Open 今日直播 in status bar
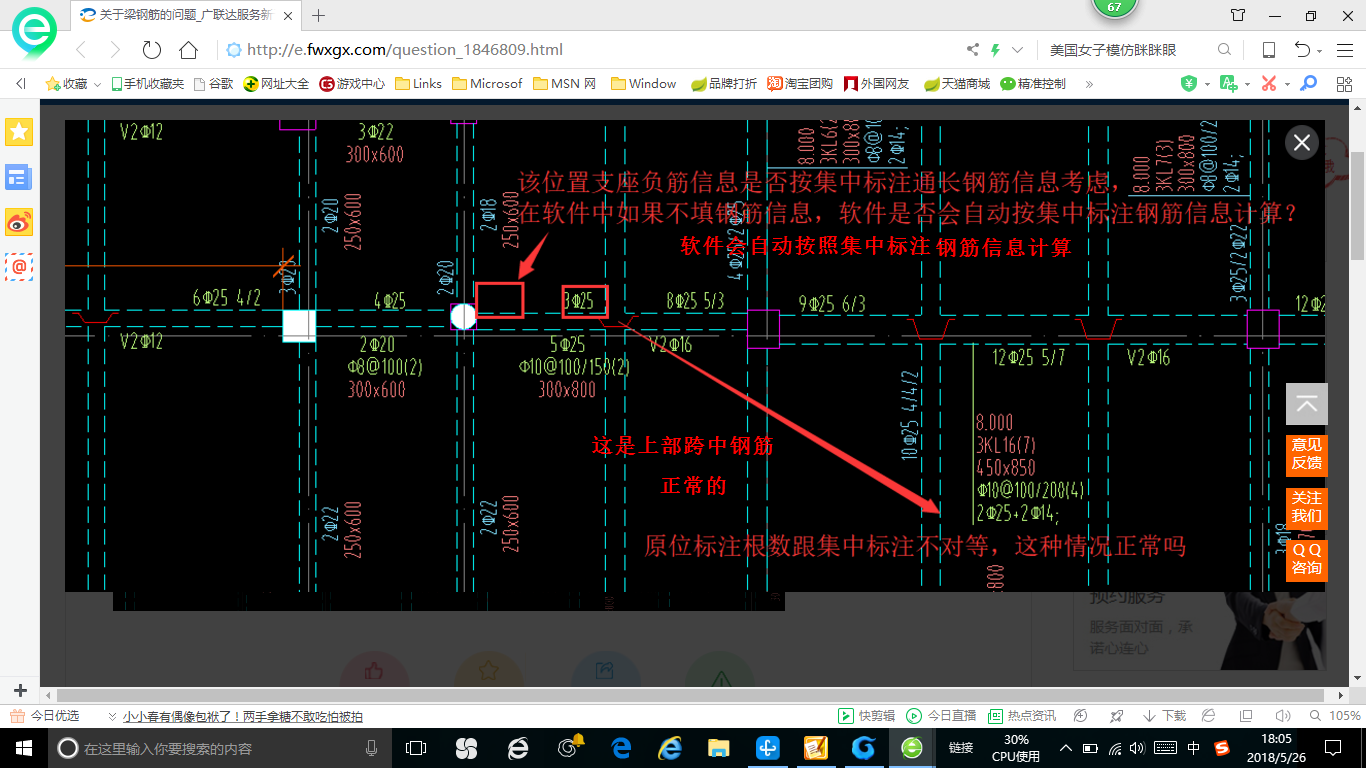 [941, 716]
